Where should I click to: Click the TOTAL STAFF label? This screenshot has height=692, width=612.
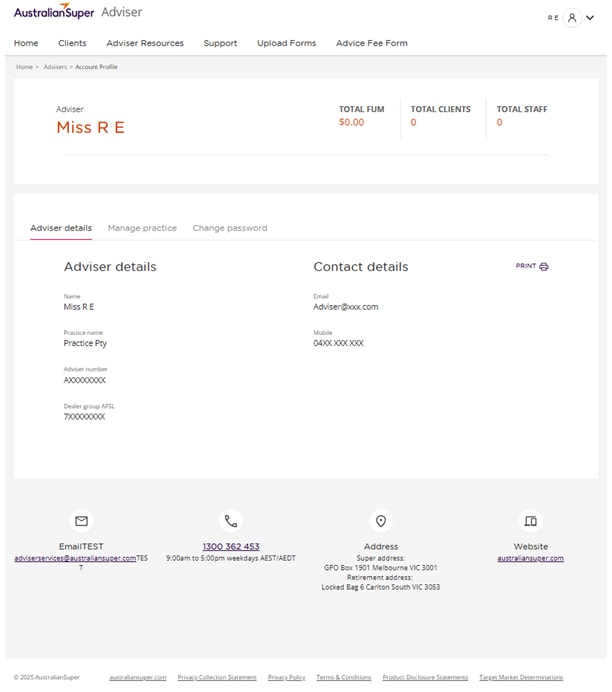click(522, 109)
